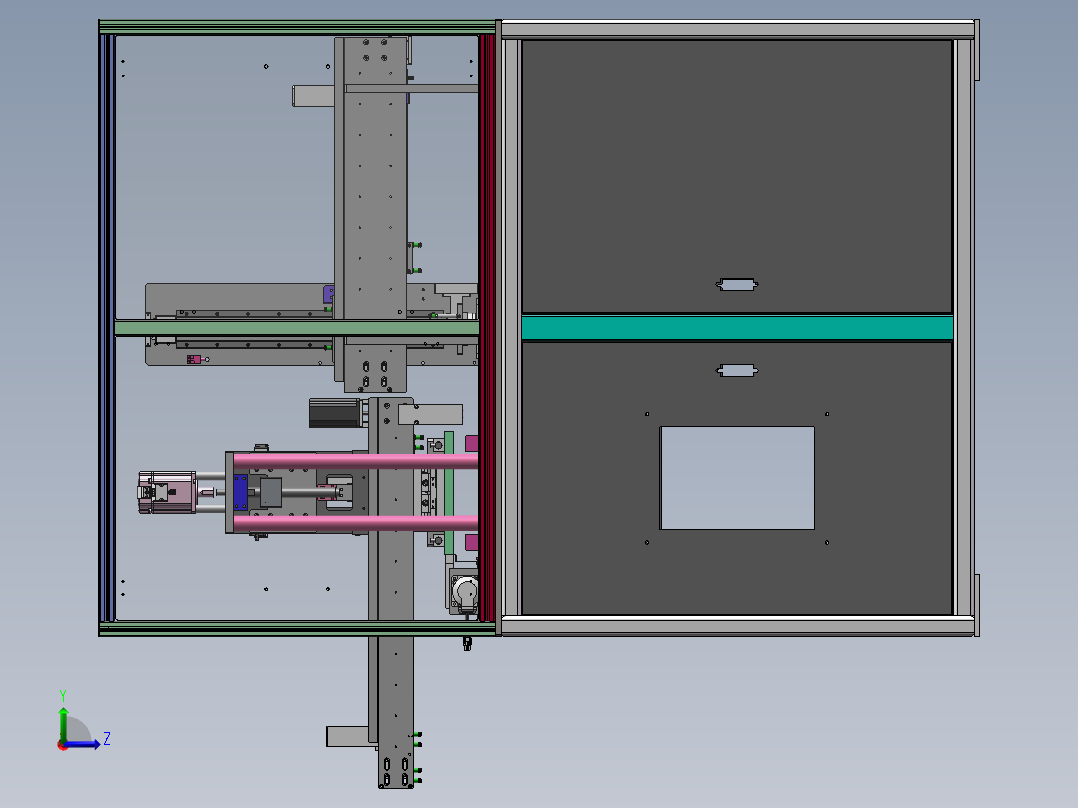The height and width of the screenshot is (808, 1078).
Task: Select the upper pink guide rod
Action: tap(355, 461)
